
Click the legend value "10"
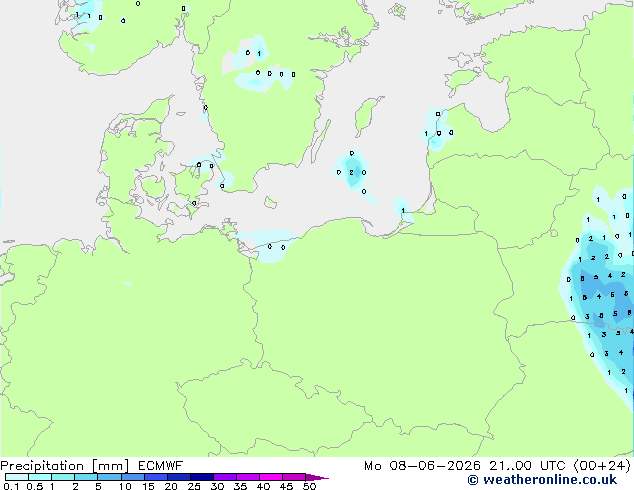pos(125,486)
